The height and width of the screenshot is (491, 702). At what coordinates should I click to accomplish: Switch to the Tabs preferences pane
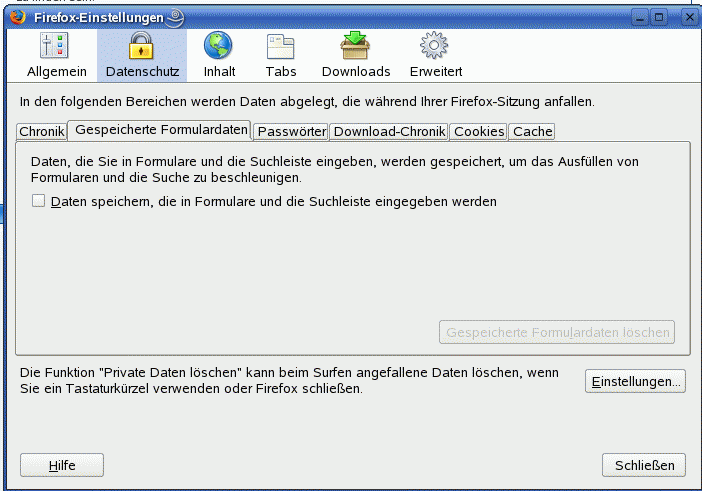[x=281, y=56]
